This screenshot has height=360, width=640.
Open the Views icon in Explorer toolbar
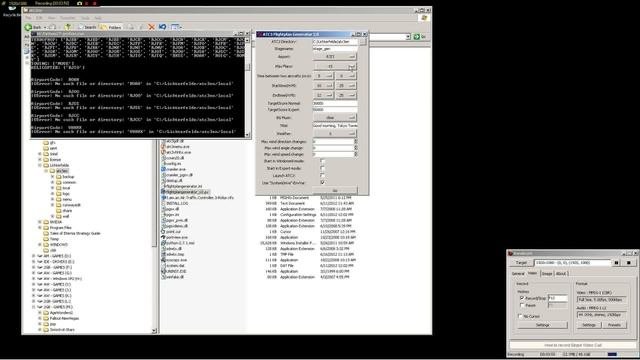pyautogui.click(x=176, y=27)
